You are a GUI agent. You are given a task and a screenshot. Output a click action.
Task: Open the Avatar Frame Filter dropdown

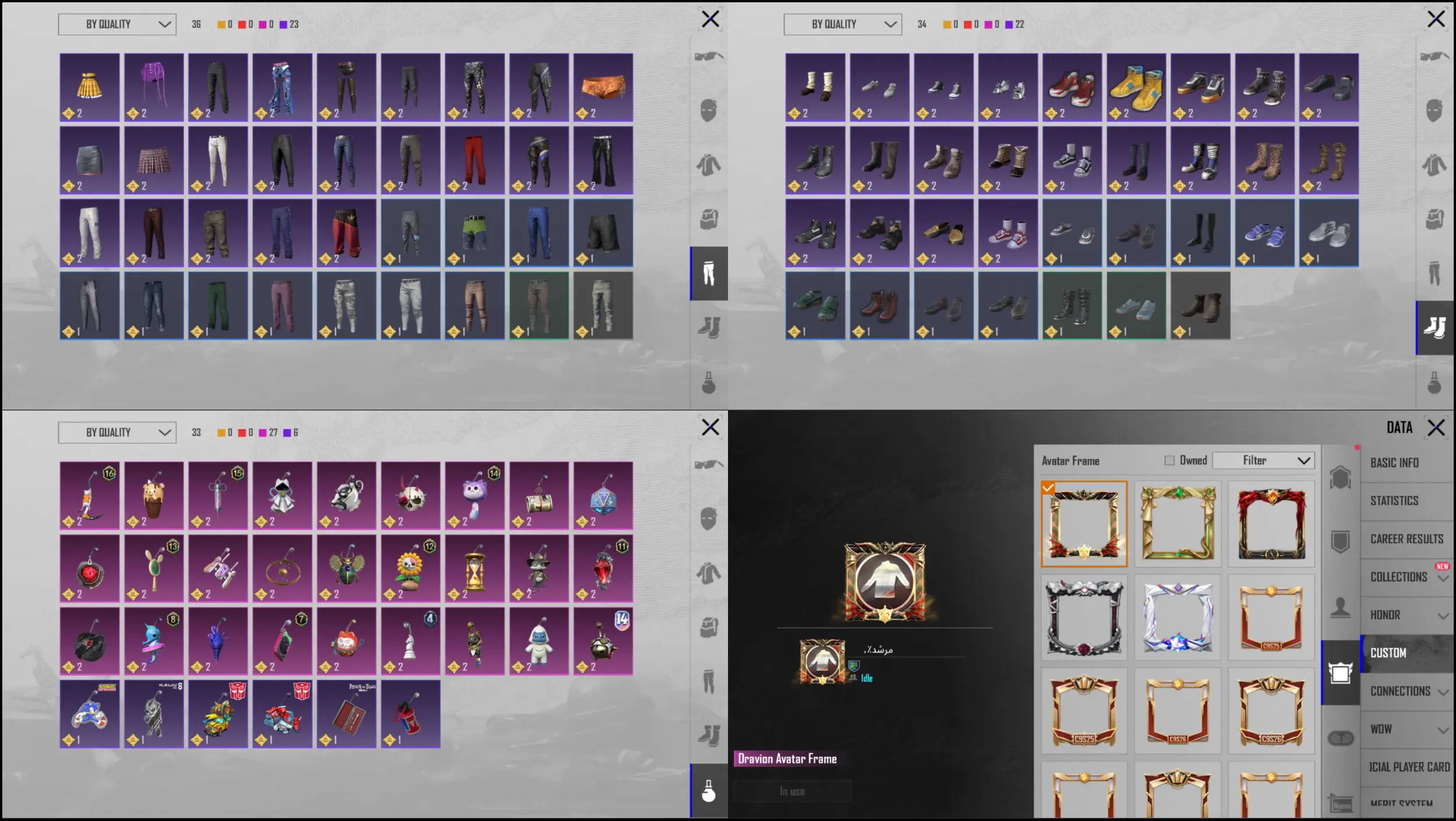pos(1264,461)
